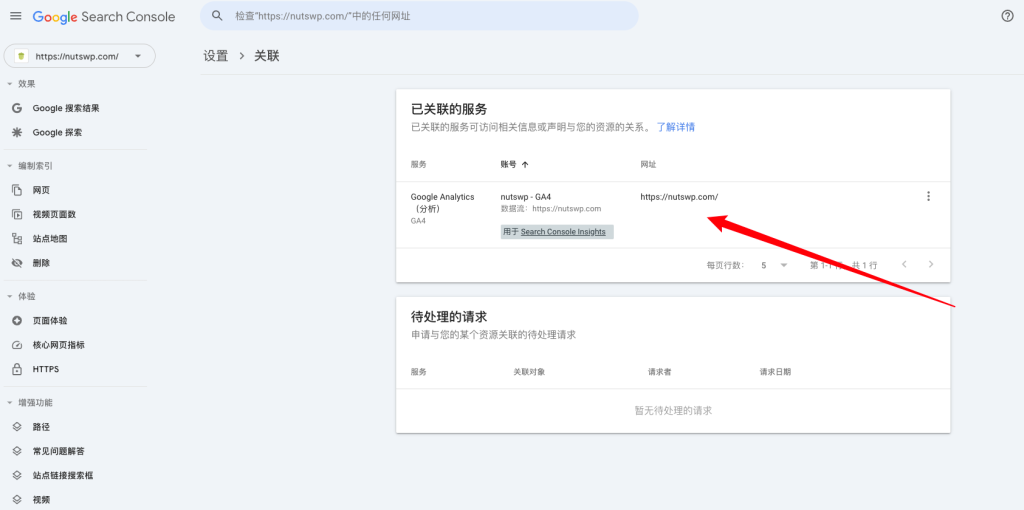This screenshot has width=1024, height=510.
Task: Click the padlock icon beside HTTPS
Action: (18, 369)
